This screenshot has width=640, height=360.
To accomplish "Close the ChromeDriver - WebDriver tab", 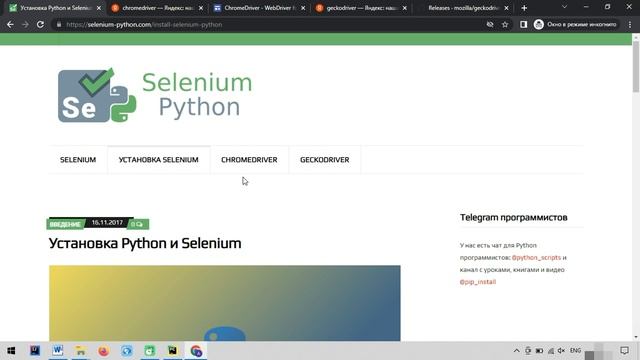I will [303, 8].
